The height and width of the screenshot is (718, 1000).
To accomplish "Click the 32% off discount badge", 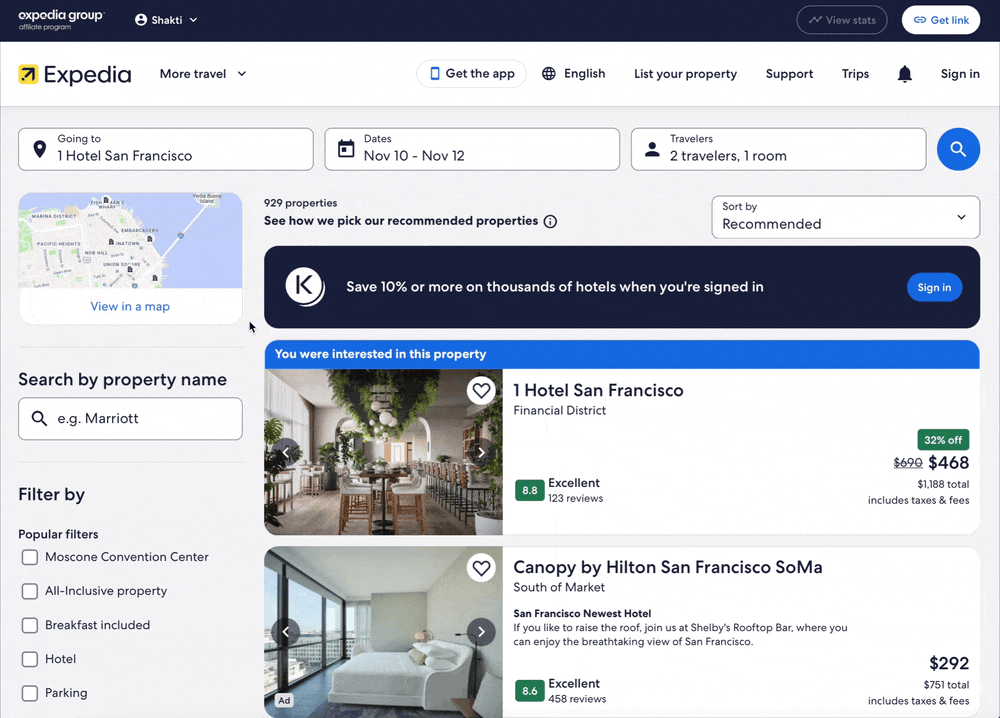I will (943, 440).
